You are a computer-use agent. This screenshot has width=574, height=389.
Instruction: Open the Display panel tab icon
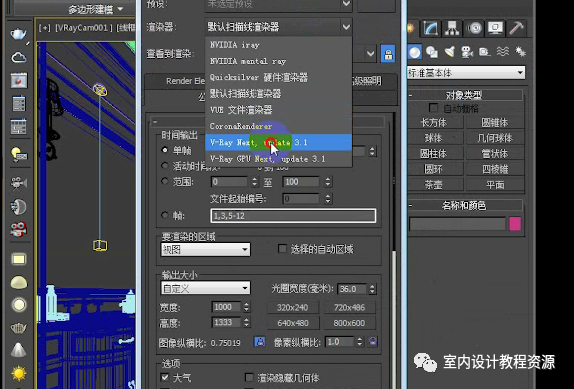tap(495, 28)
